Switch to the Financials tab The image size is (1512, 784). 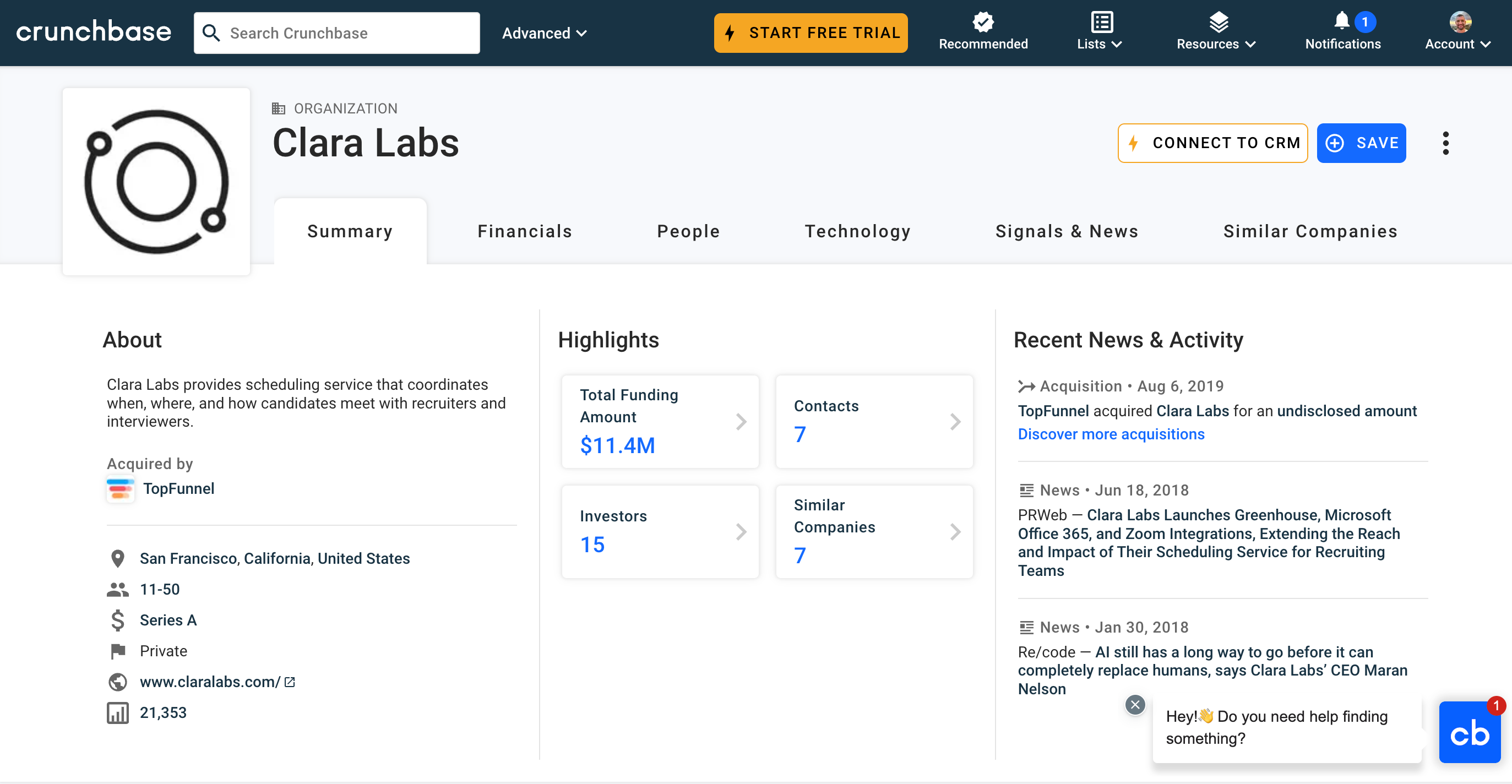pos(525,231)
